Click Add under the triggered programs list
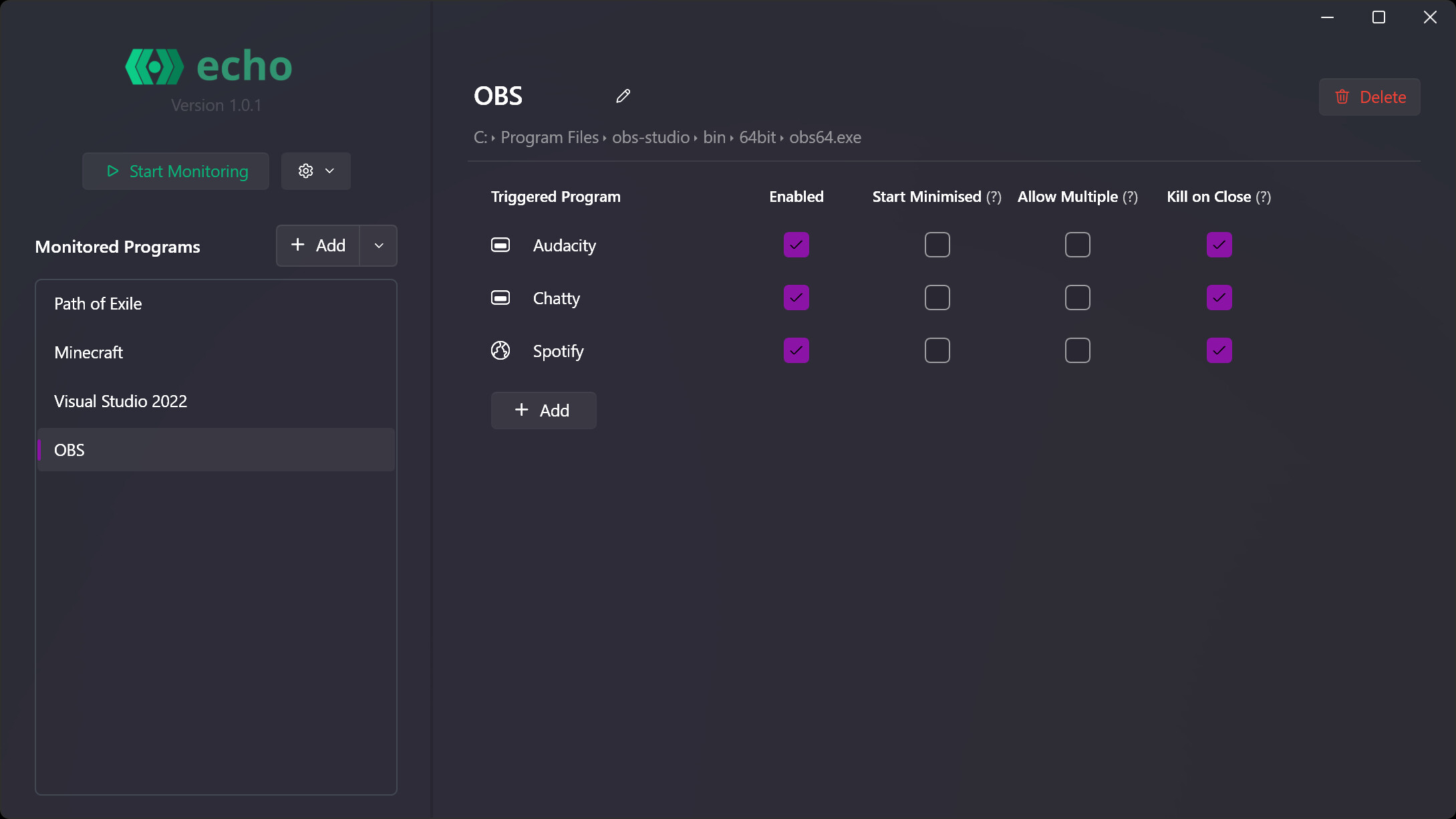1456x819 pixels. (543, 410)
